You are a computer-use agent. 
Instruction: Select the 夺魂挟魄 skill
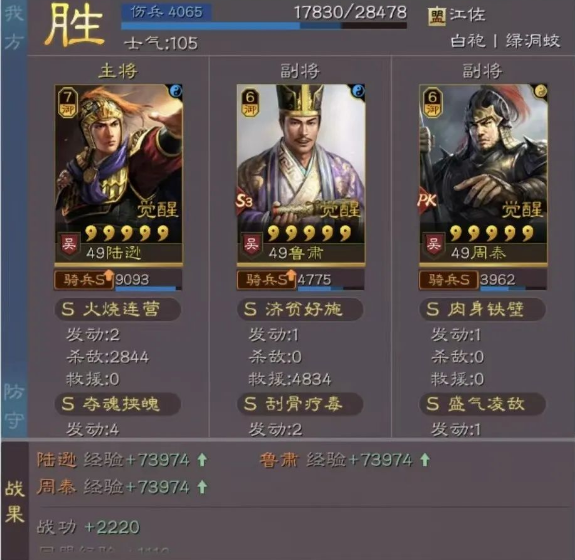(x=118, y=404)
